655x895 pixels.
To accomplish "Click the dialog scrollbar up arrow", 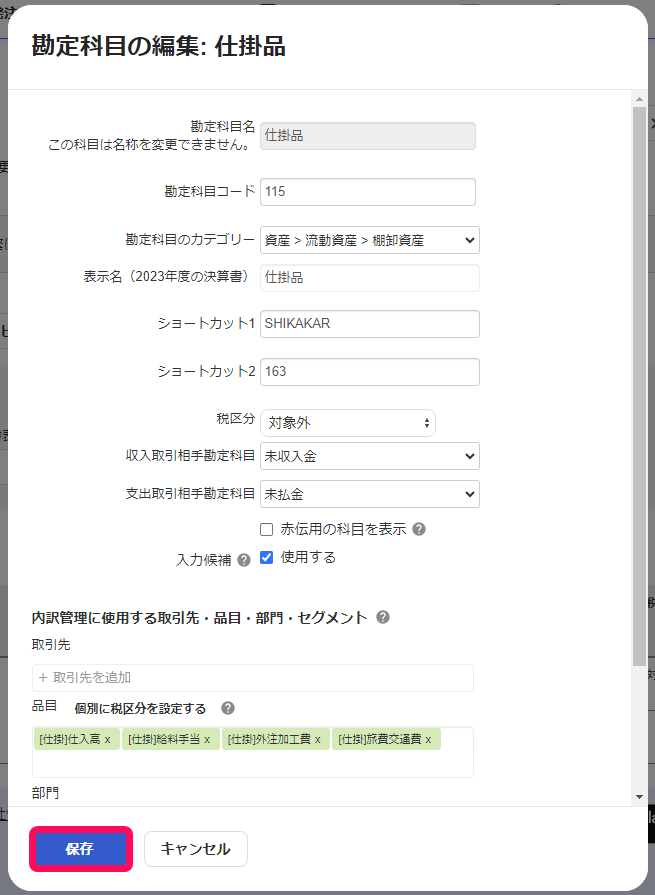I will 640,99.
